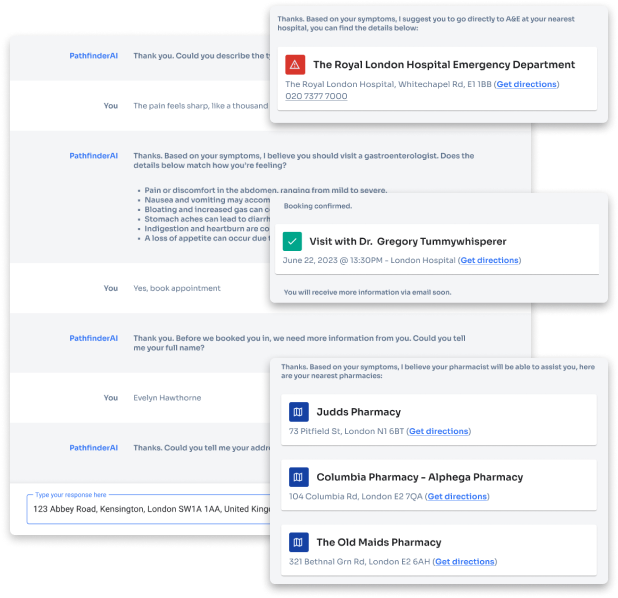Click the 'Yes, book appointment' message
The width and height of the screenshot is (618, 598).
tap(176, 288)
